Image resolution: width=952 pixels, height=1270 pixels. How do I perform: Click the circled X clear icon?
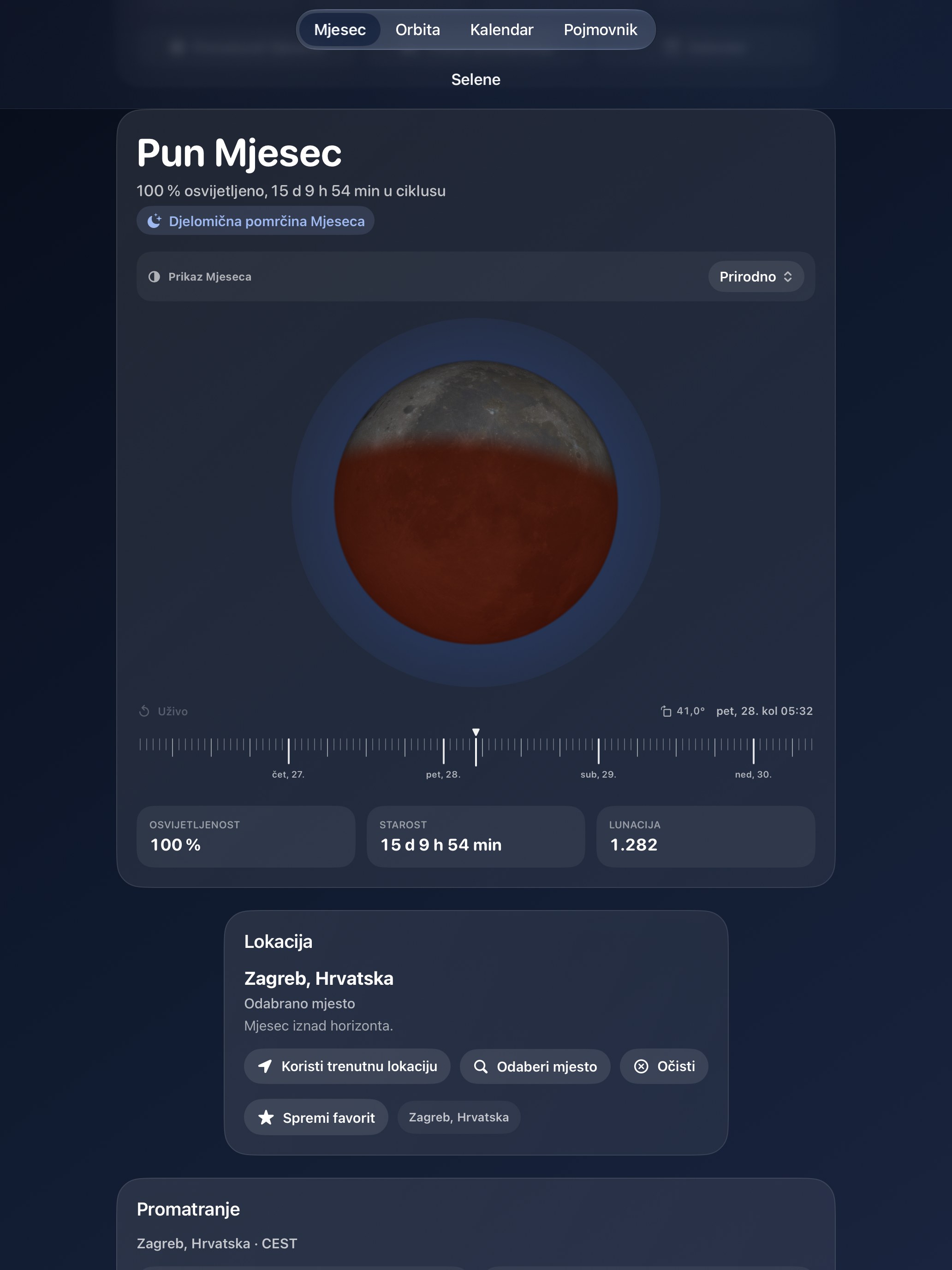coord(641,1066)
